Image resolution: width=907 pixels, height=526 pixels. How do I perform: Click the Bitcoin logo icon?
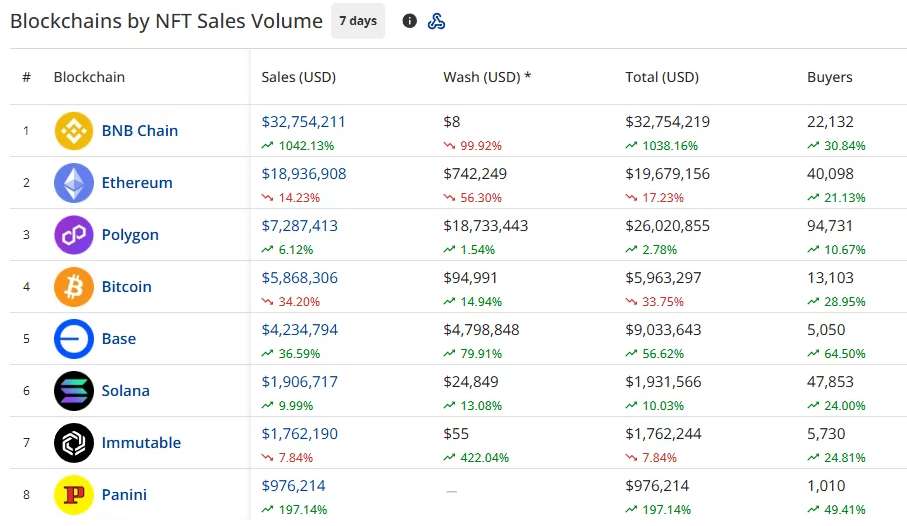[73, 287]
